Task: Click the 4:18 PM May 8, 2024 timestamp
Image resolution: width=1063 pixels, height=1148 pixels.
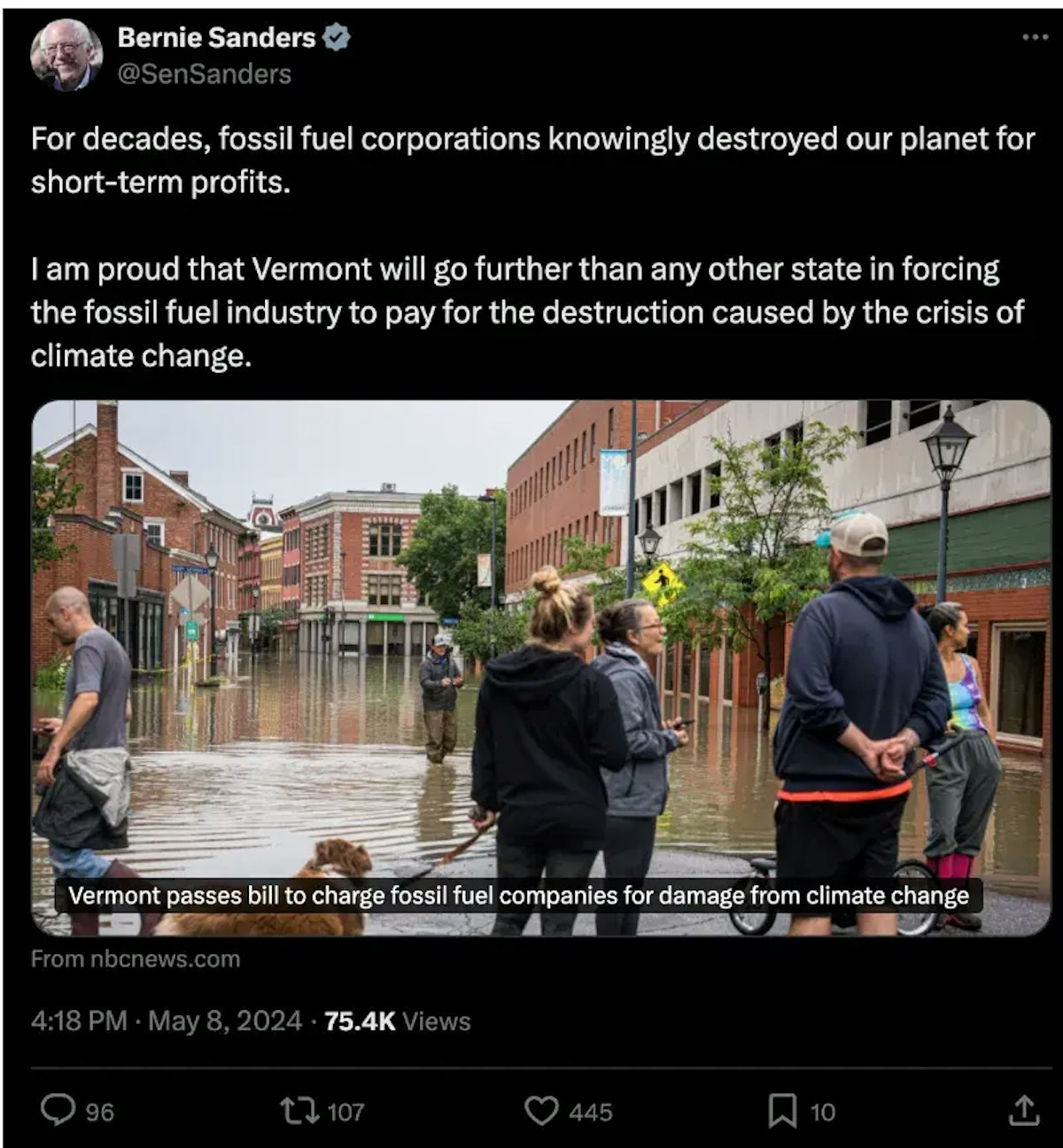Action: tap(167, 1020)
